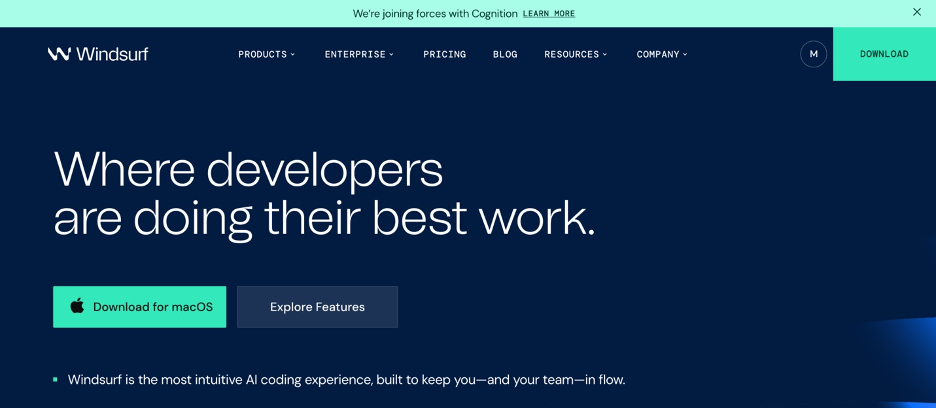
Task: Expand the chevron next to Products
Action: point(293,55)
